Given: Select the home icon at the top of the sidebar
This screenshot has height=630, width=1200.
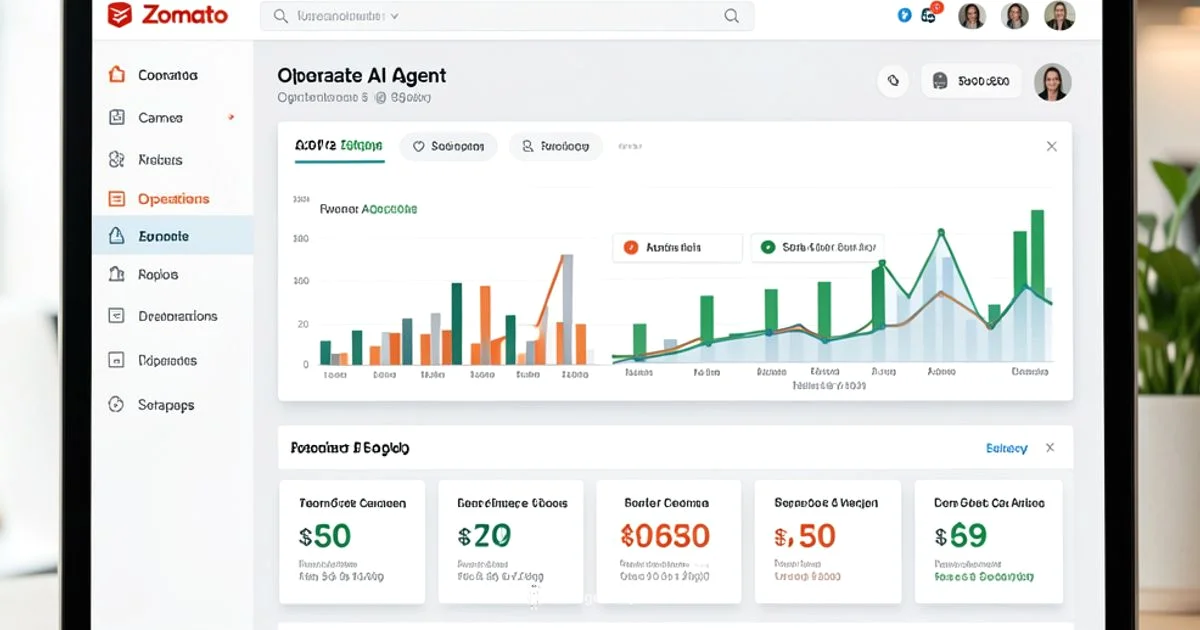Looking at the screenshot, I should [x=115, y=74].
